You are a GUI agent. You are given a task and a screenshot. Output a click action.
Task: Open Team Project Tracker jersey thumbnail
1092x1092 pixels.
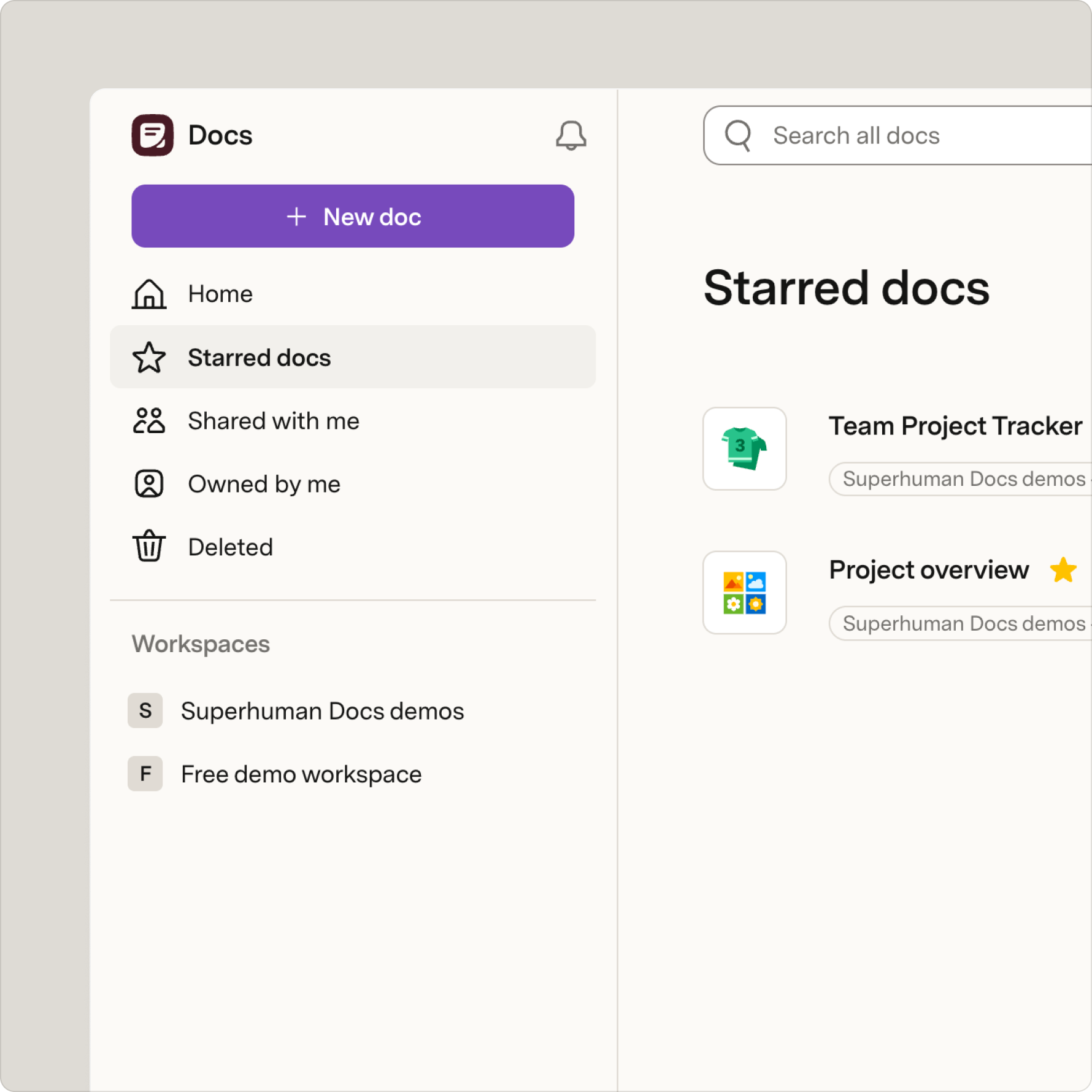tap(745, 448)
